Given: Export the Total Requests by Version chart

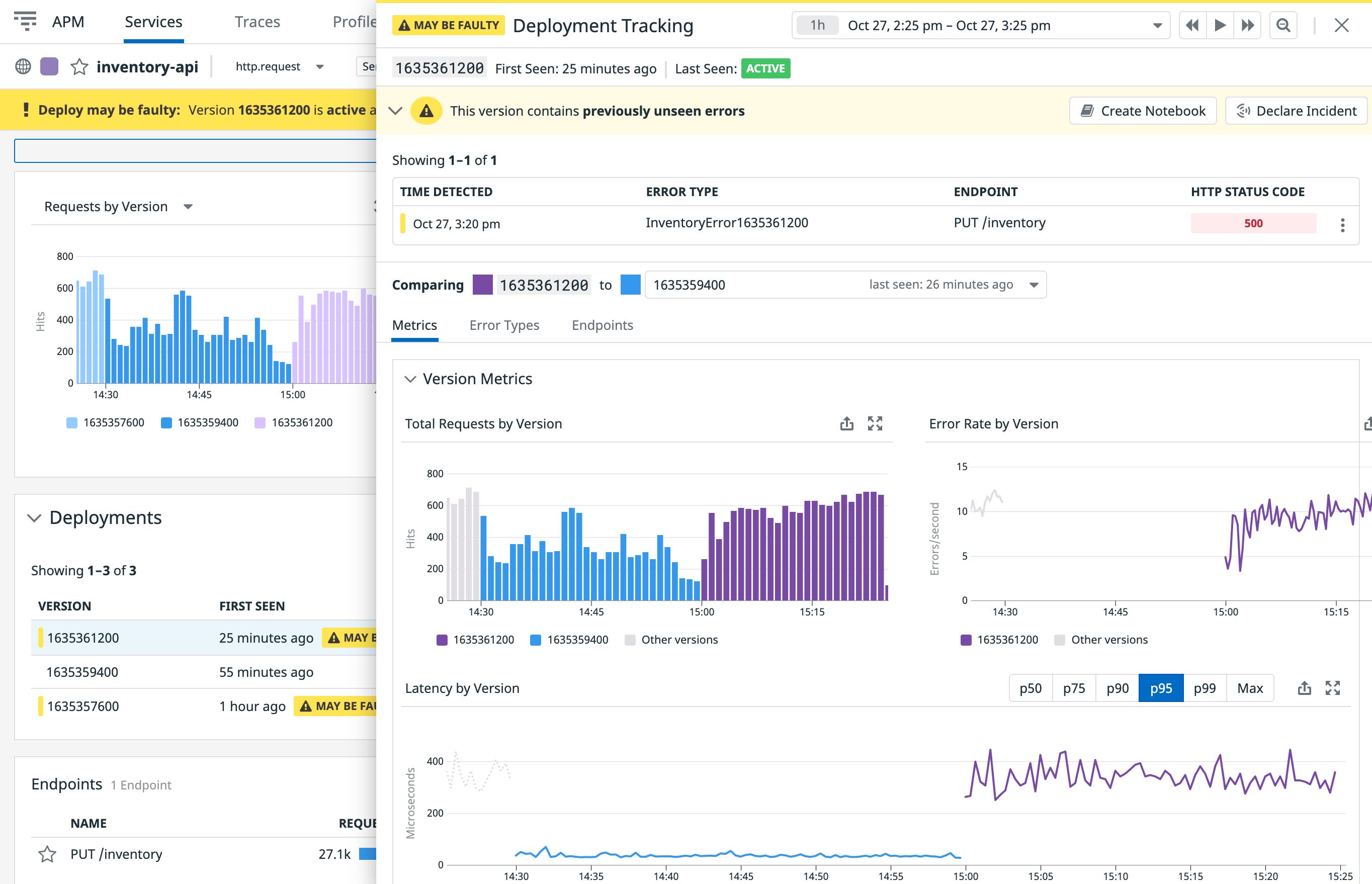Looking at the screenshot, I should 847,423.
